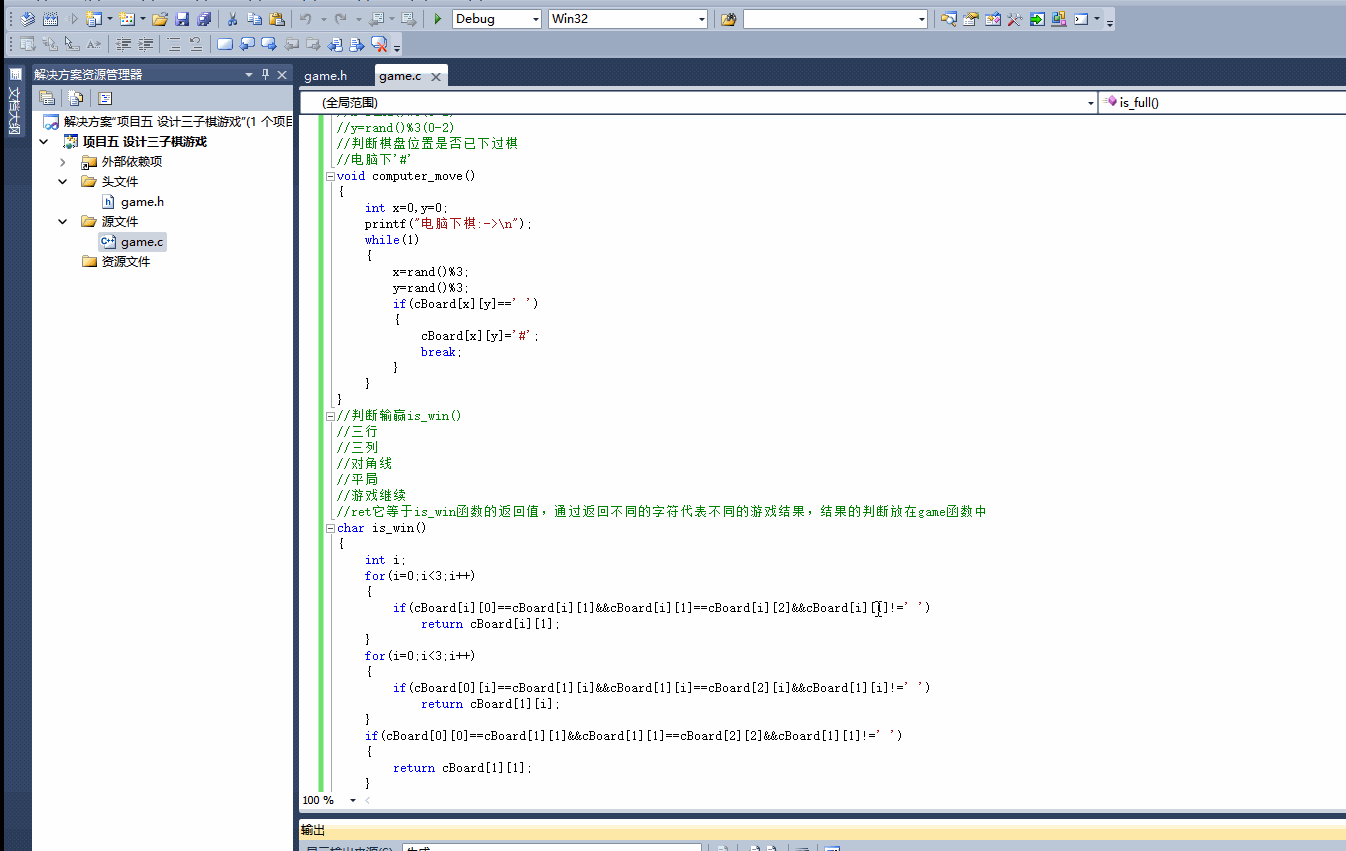Clear all bookmarks icon with red X
The image size is (1346, 851).
coord(379,44)
